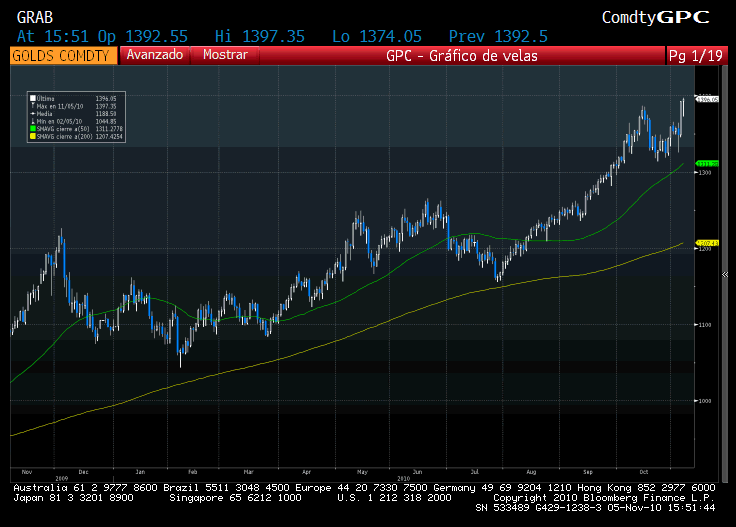736x527 pixels.
Task: Click the 1044.85 Mín legend value
Action: tap(106, 121)
